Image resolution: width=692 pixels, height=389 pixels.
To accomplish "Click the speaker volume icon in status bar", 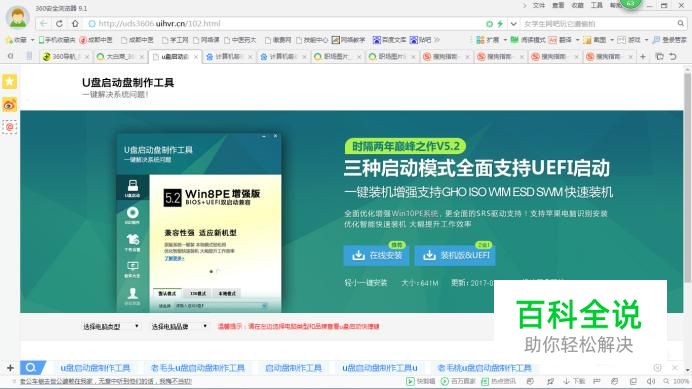I will 651,381.
